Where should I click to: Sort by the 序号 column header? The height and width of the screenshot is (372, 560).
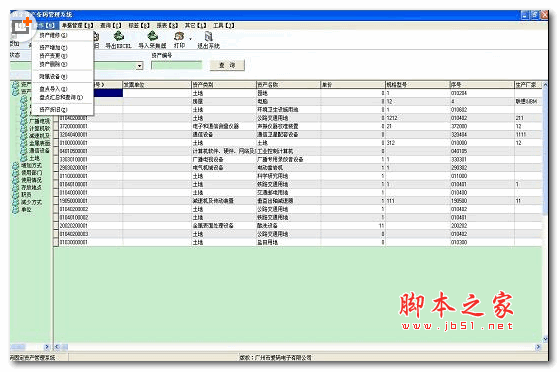point(482,85)
